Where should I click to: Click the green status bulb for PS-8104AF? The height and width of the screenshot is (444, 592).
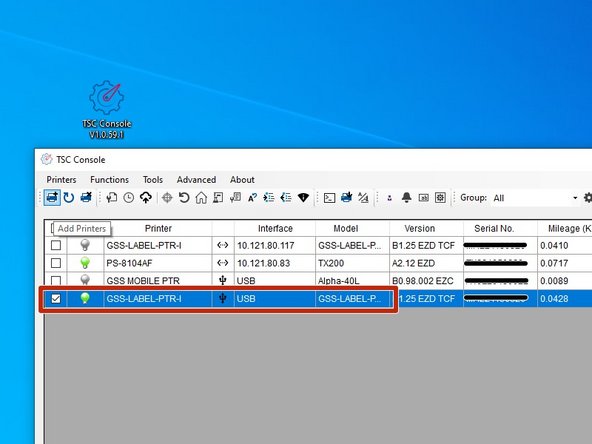[85, 262]
